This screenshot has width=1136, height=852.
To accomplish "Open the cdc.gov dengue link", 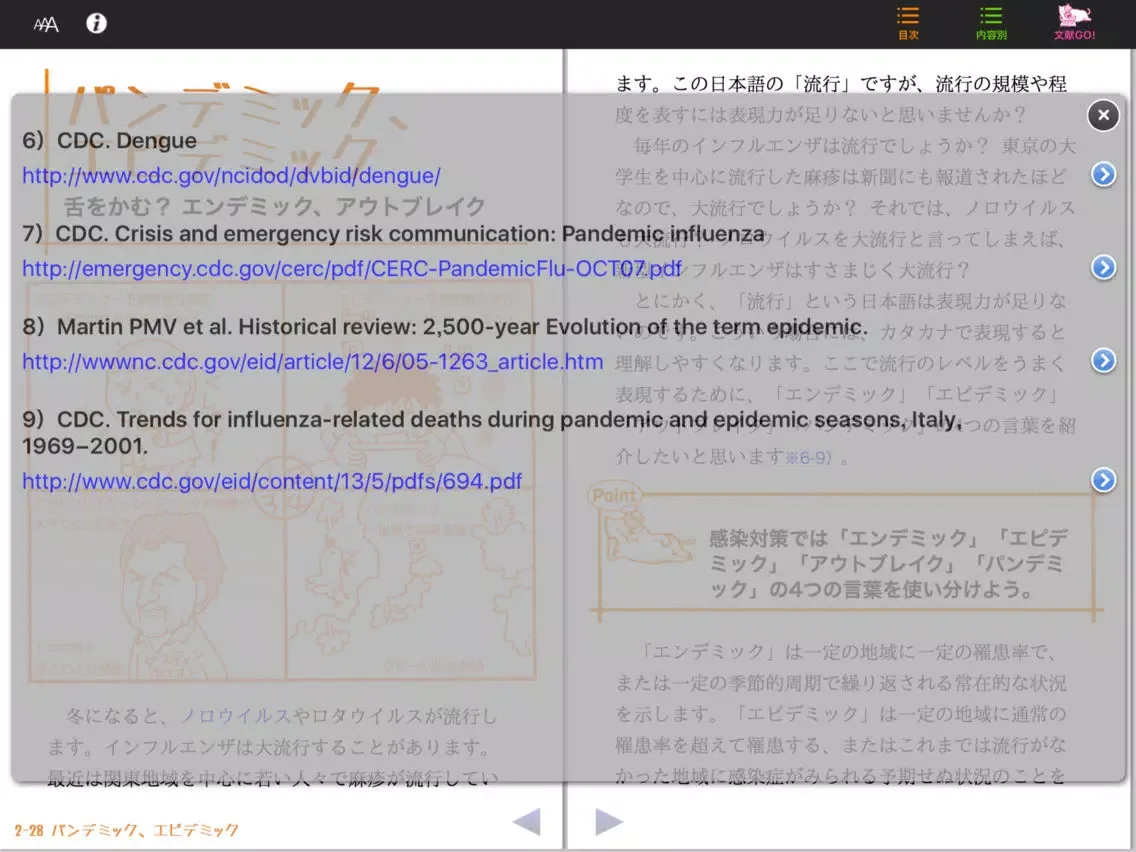I will tap(231, 176).
